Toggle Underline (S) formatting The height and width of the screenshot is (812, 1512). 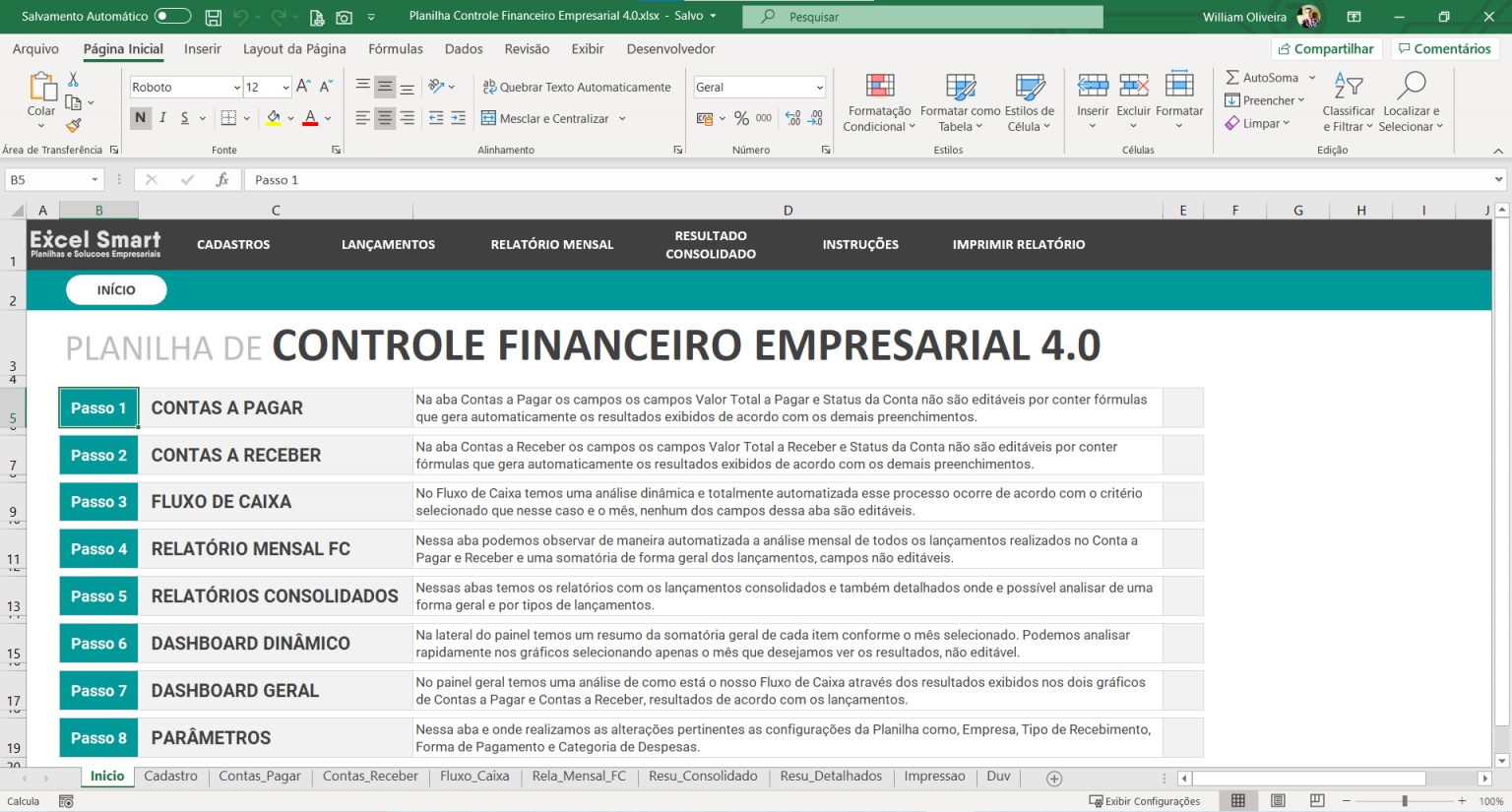click(184, 118)
